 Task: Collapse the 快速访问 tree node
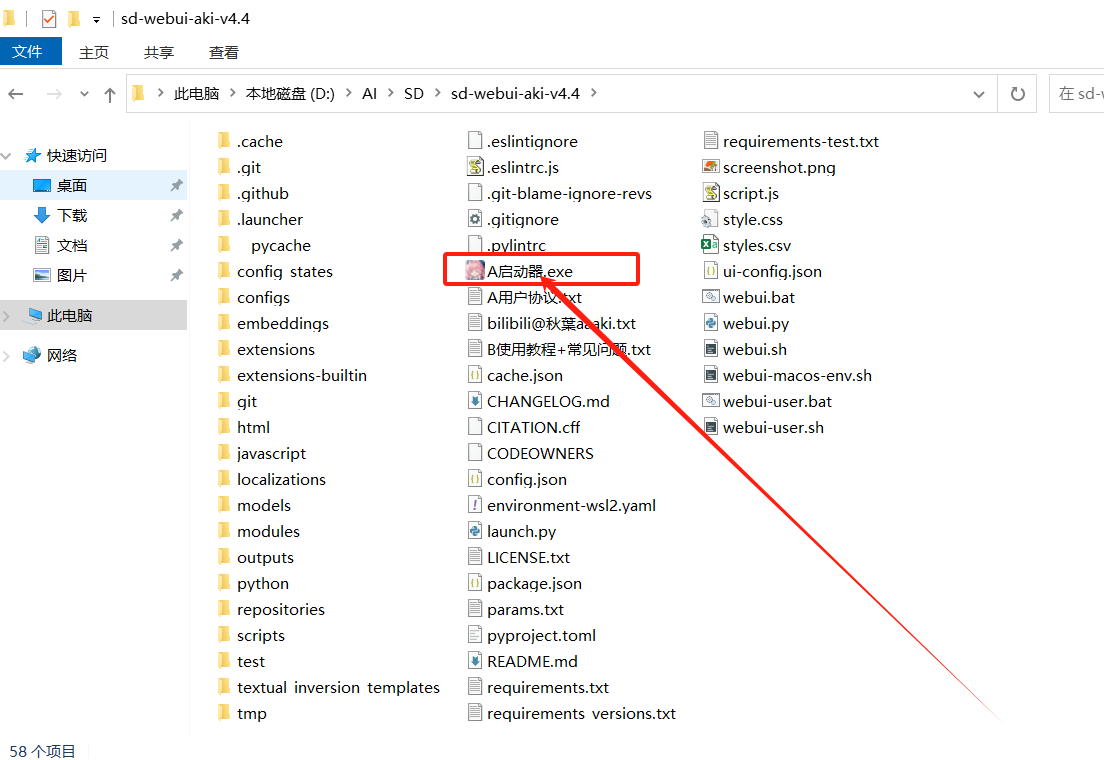pyautogui.click(x=7, y=156)
